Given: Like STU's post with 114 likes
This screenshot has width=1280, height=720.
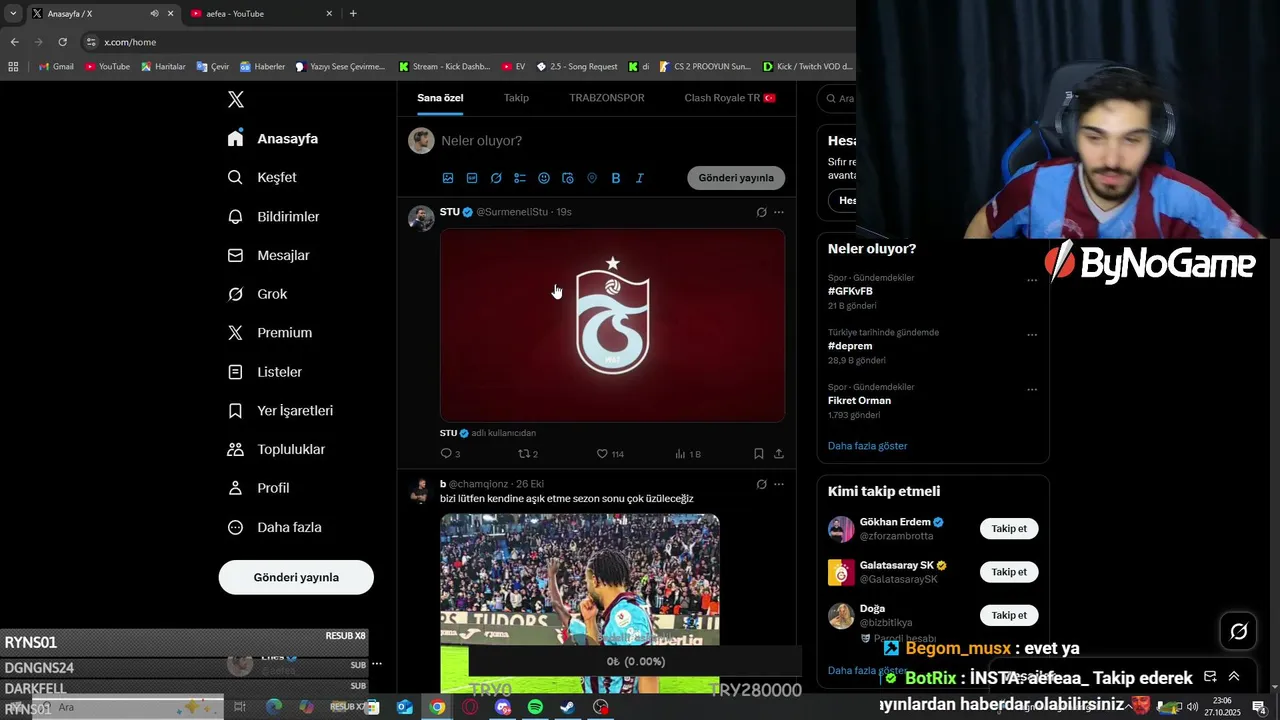Looking at the screenshot, I should [x=610, y=454].
